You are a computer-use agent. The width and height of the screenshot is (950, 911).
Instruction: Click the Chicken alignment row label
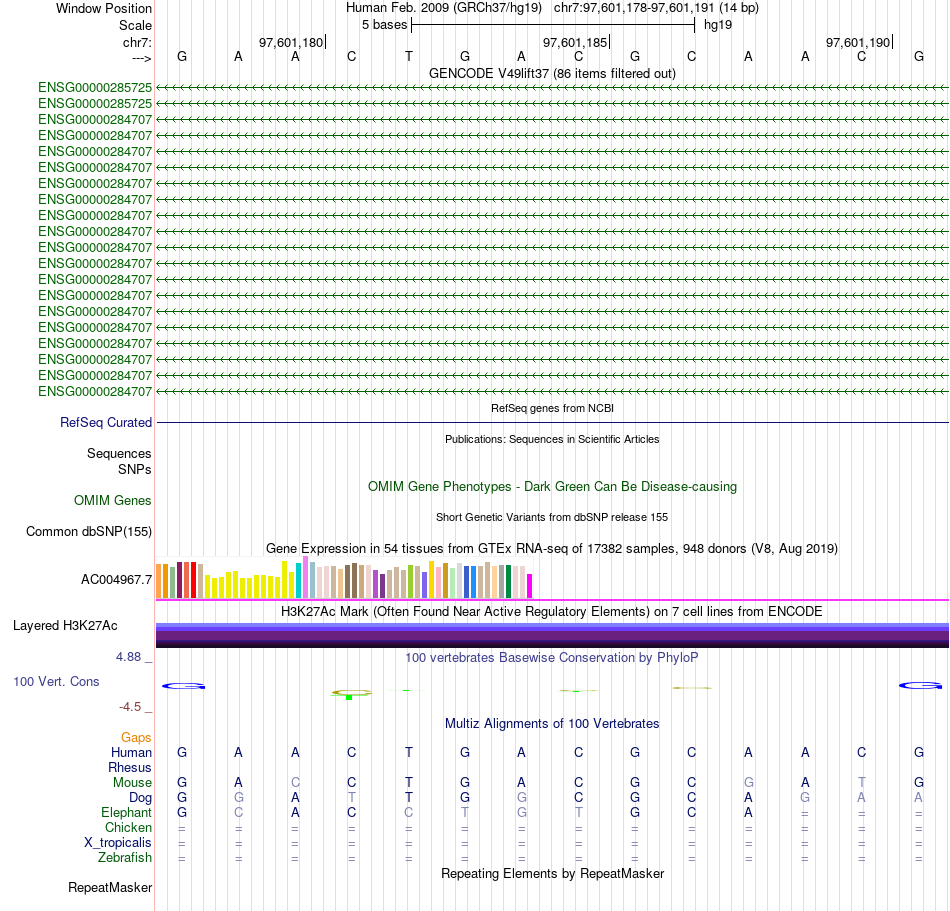128,827
